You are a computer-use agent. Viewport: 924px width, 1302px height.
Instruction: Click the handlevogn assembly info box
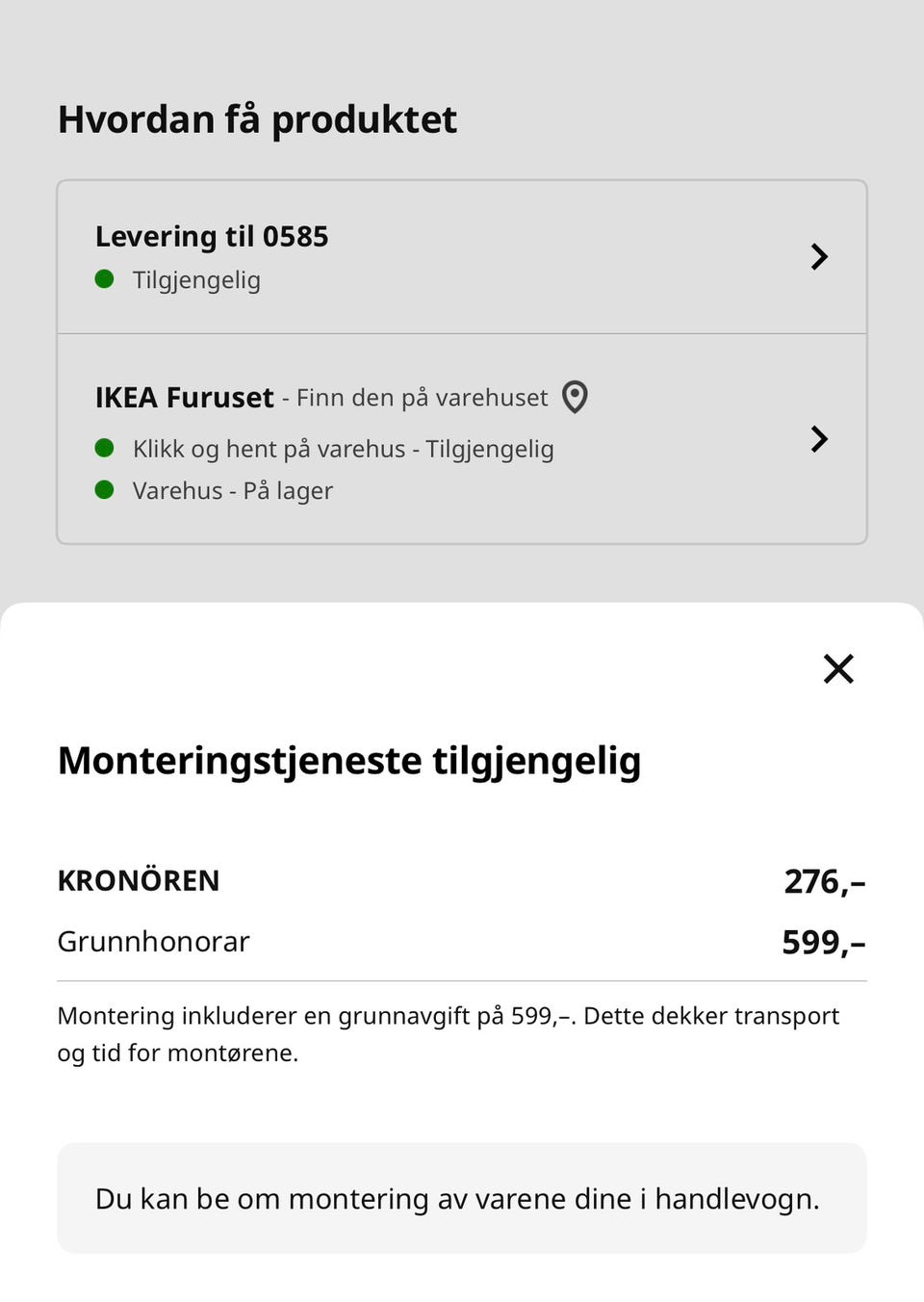pyautogui.click(x=462, y=1198)
